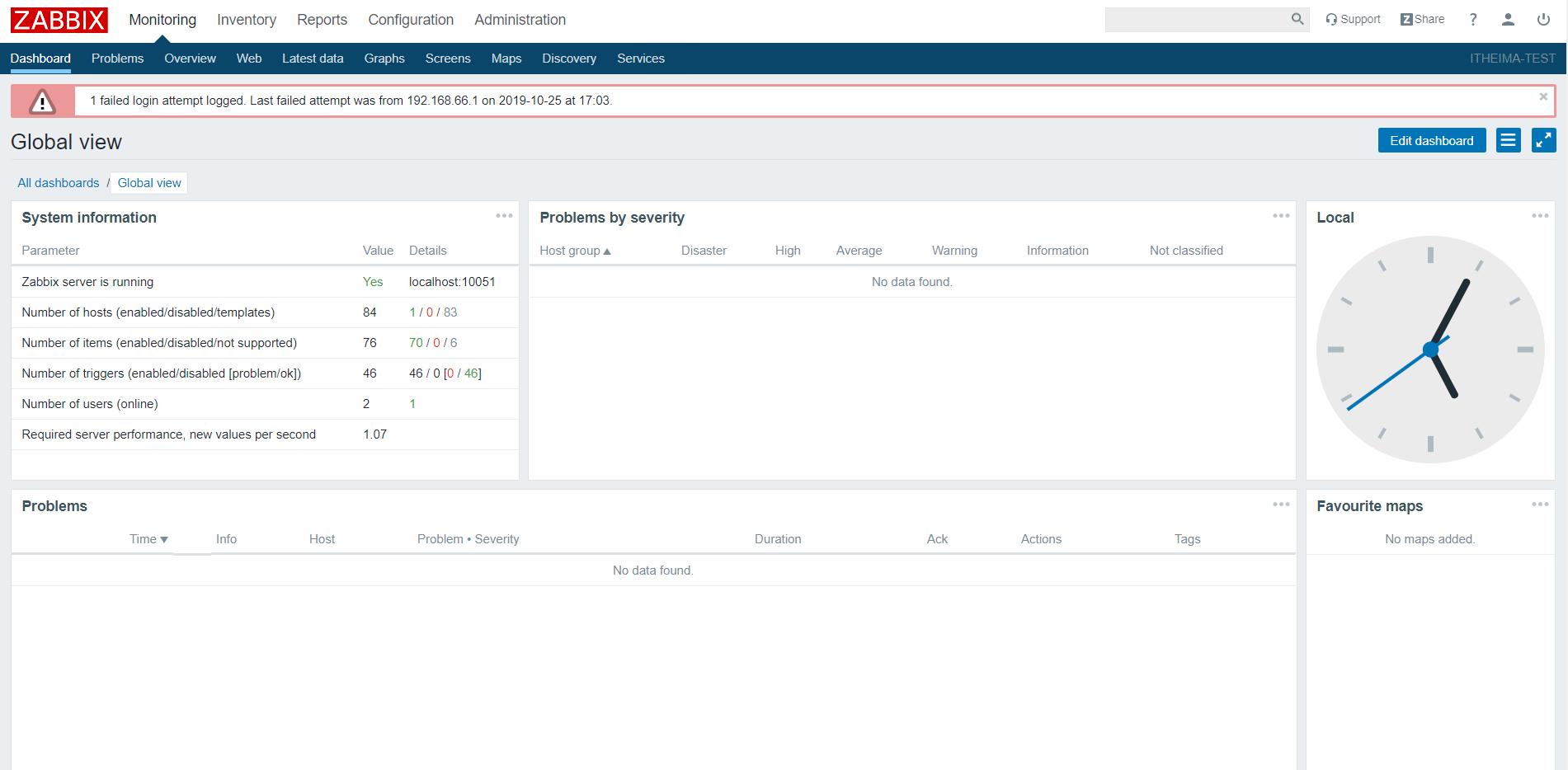
Task: Open the Configuration menu
Action: [411, 20]
